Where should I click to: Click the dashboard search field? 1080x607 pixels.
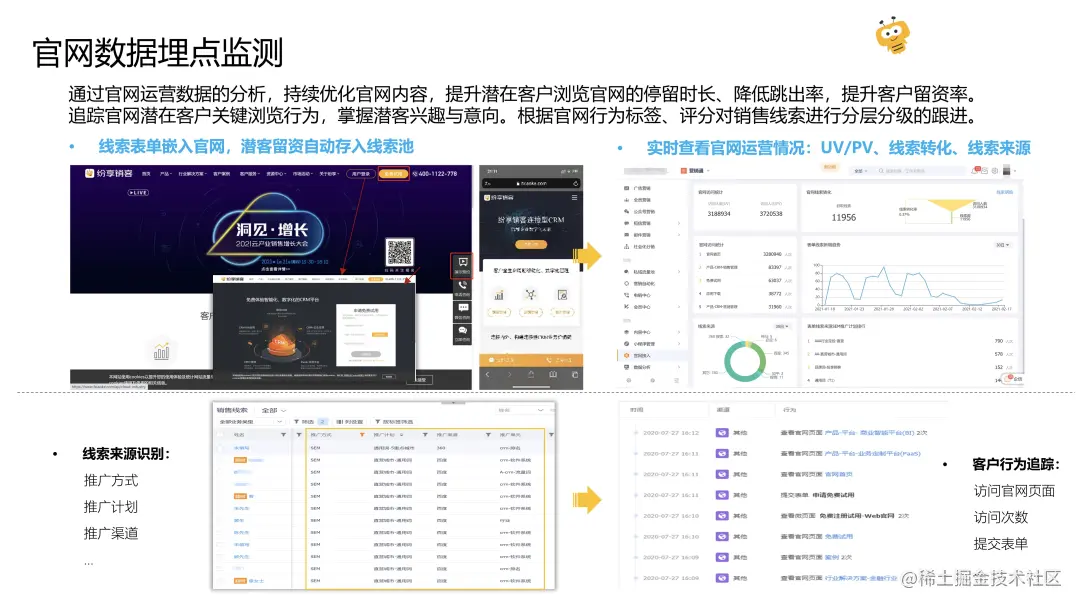tap(921, 171)
